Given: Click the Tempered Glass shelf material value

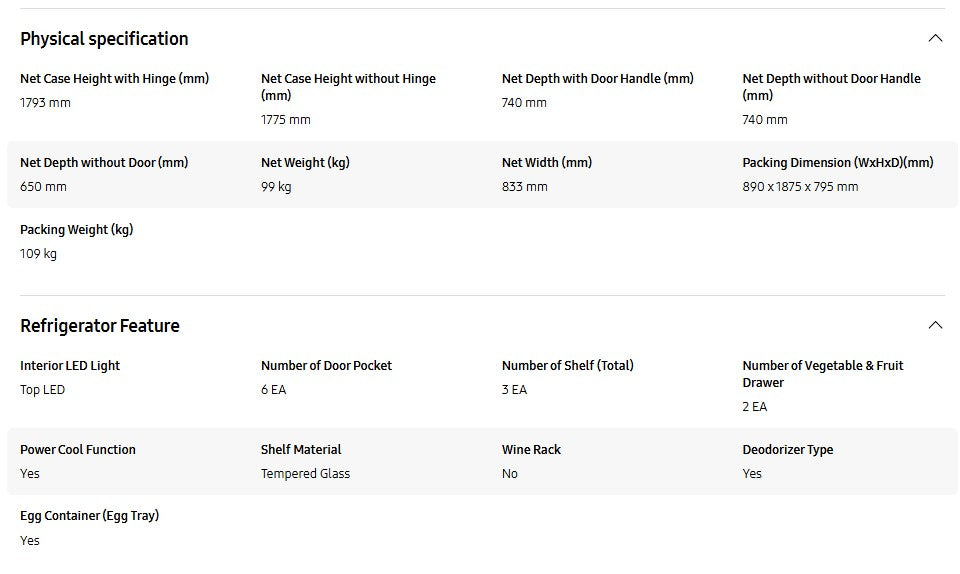Looking at the screenshot, I should pos(305,474).
